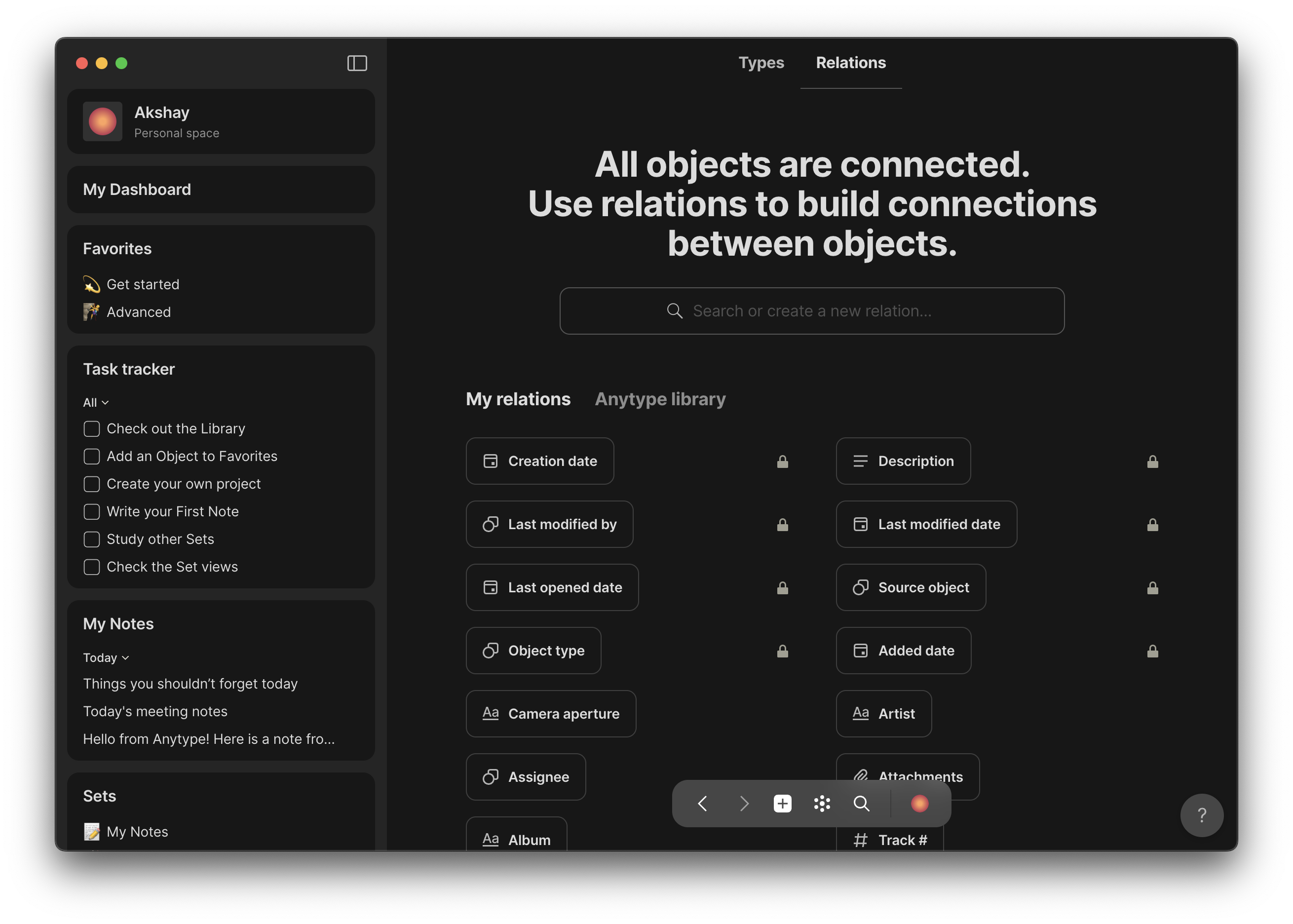Mark 'Study other Sets' as done

coord(92,539)
